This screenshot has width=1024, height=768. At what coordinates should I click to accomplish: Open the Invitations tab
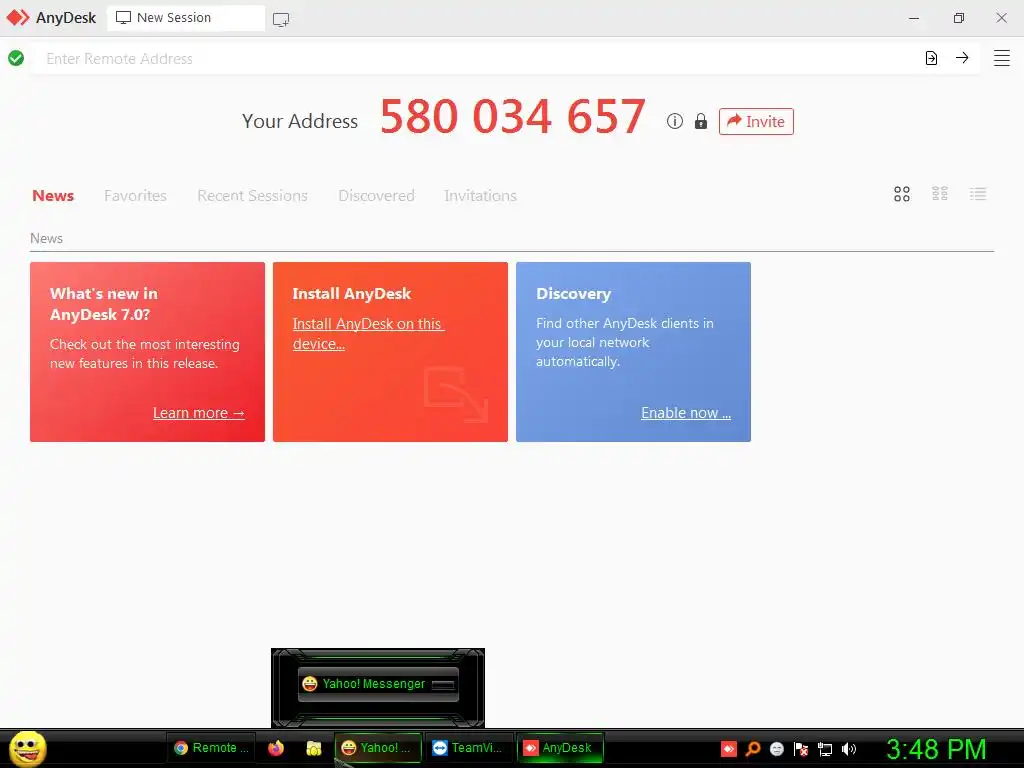[480, 195]
